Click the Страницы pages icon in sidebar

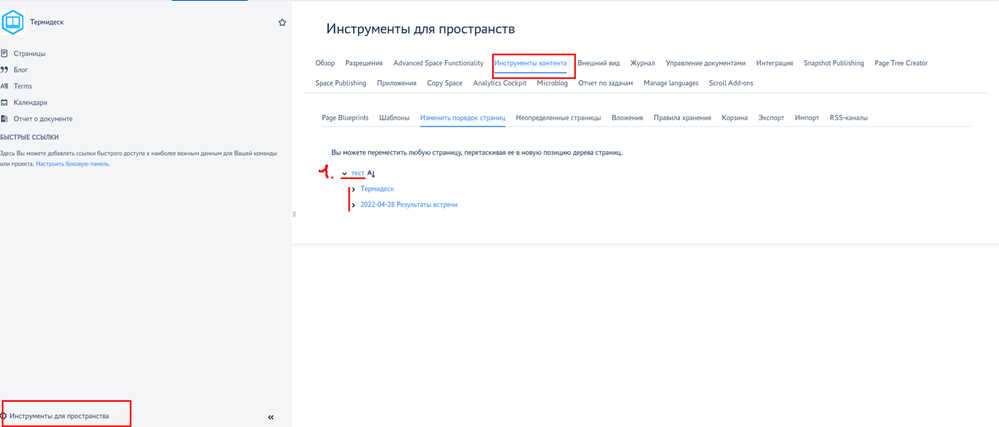click(4, 54)
